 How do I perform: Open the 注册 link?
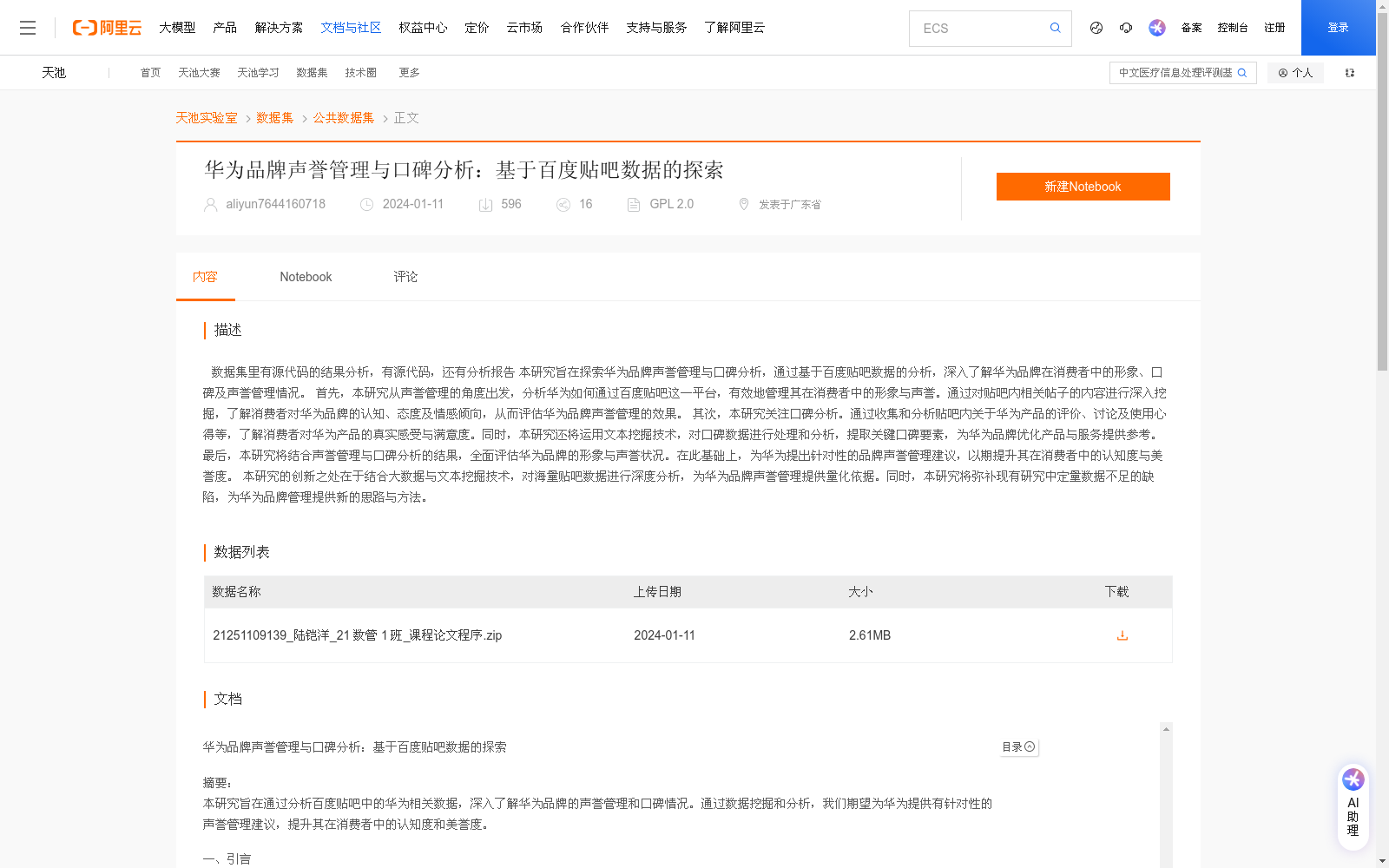[1274, 28]
